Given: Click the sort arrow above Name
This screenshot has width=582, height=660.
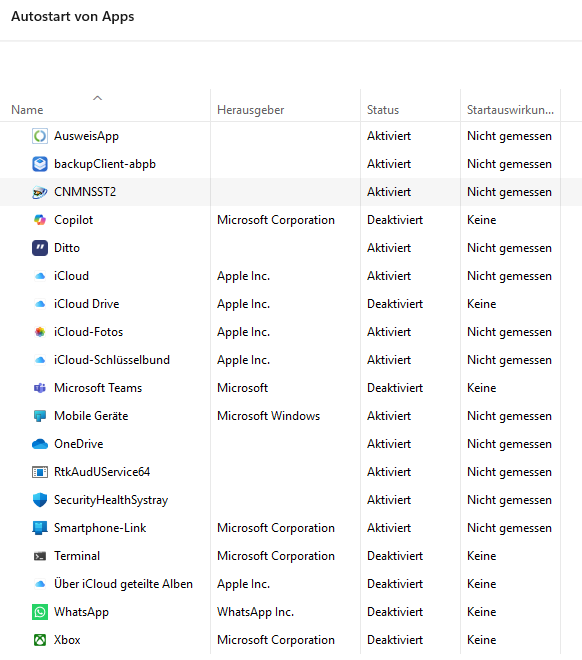Looking at the screenshot, I should coord(98,98).
